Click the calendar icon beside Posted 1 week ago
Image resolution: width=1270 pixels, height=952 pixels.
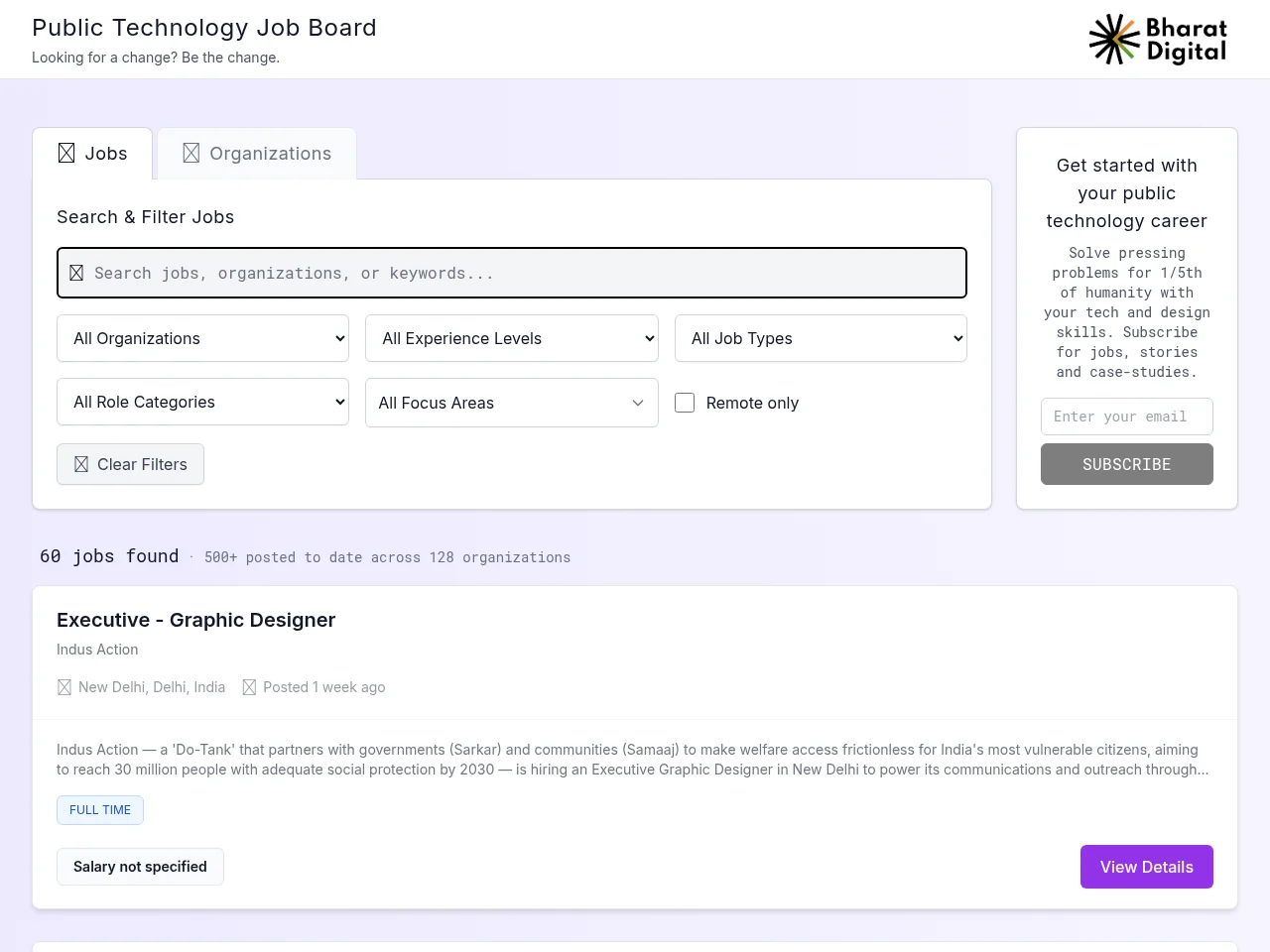(x=249, y=687)
